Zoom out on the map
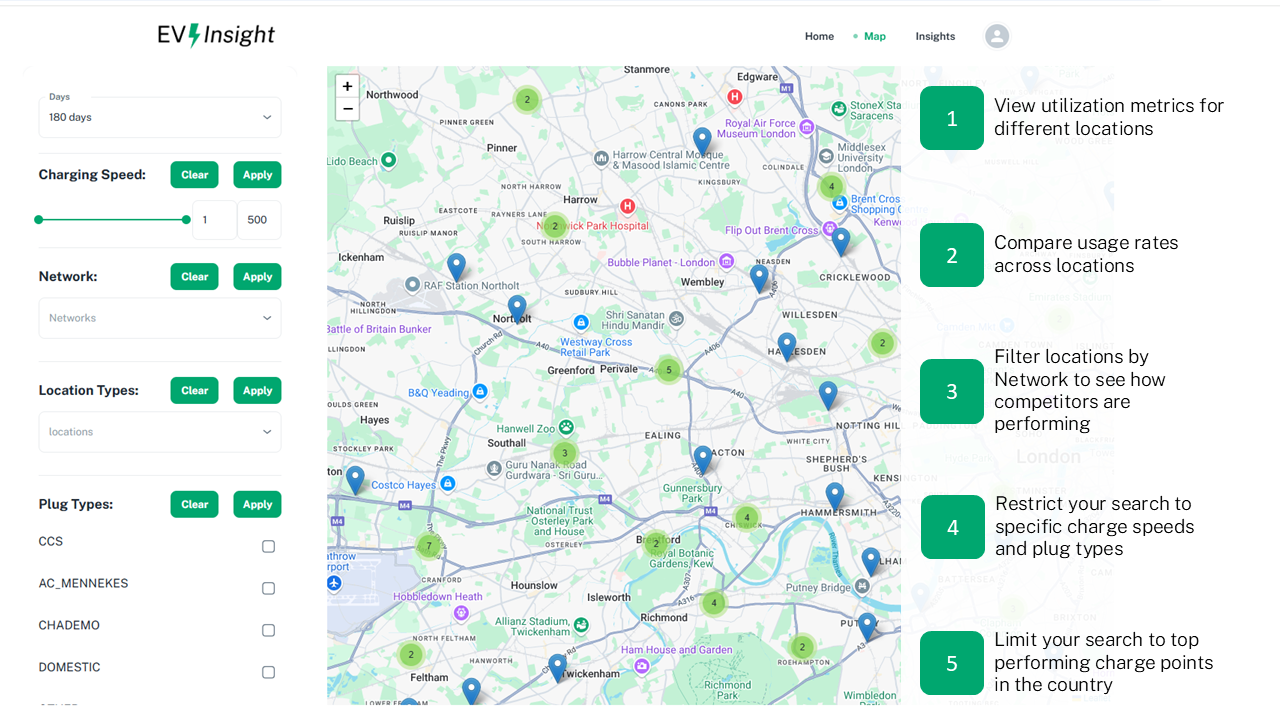This screenshot has width=1280, height=720. (347, 109)
